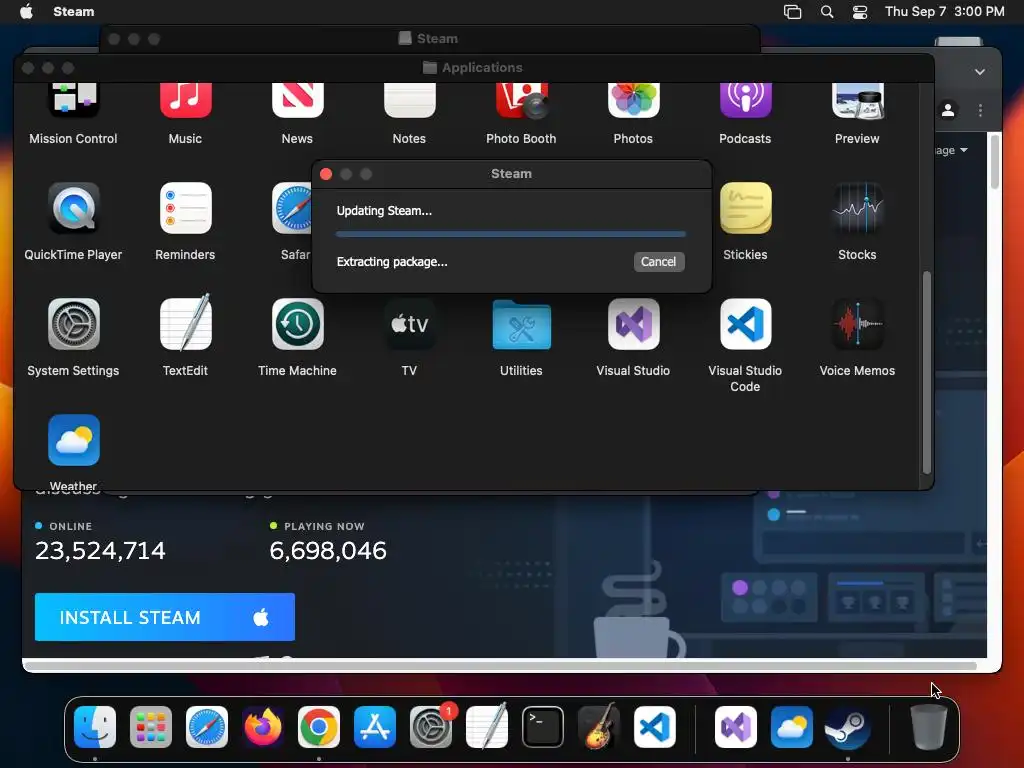Open the Time Machine app icon

pos(297,324)
